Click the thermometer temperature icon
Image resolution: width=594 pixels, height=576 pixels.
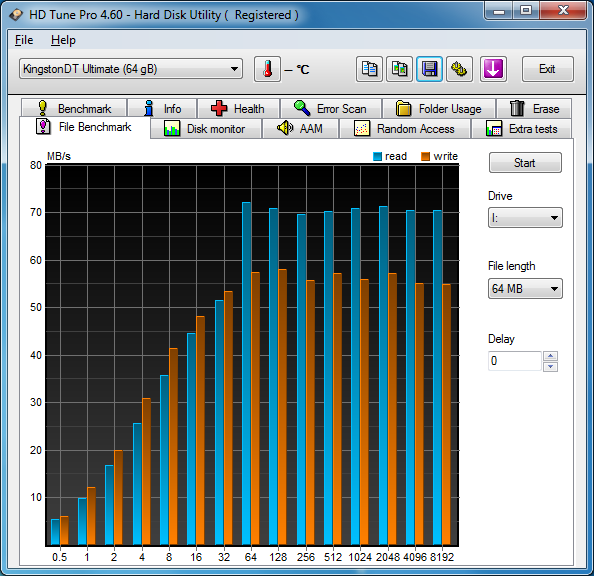[267, 69]
